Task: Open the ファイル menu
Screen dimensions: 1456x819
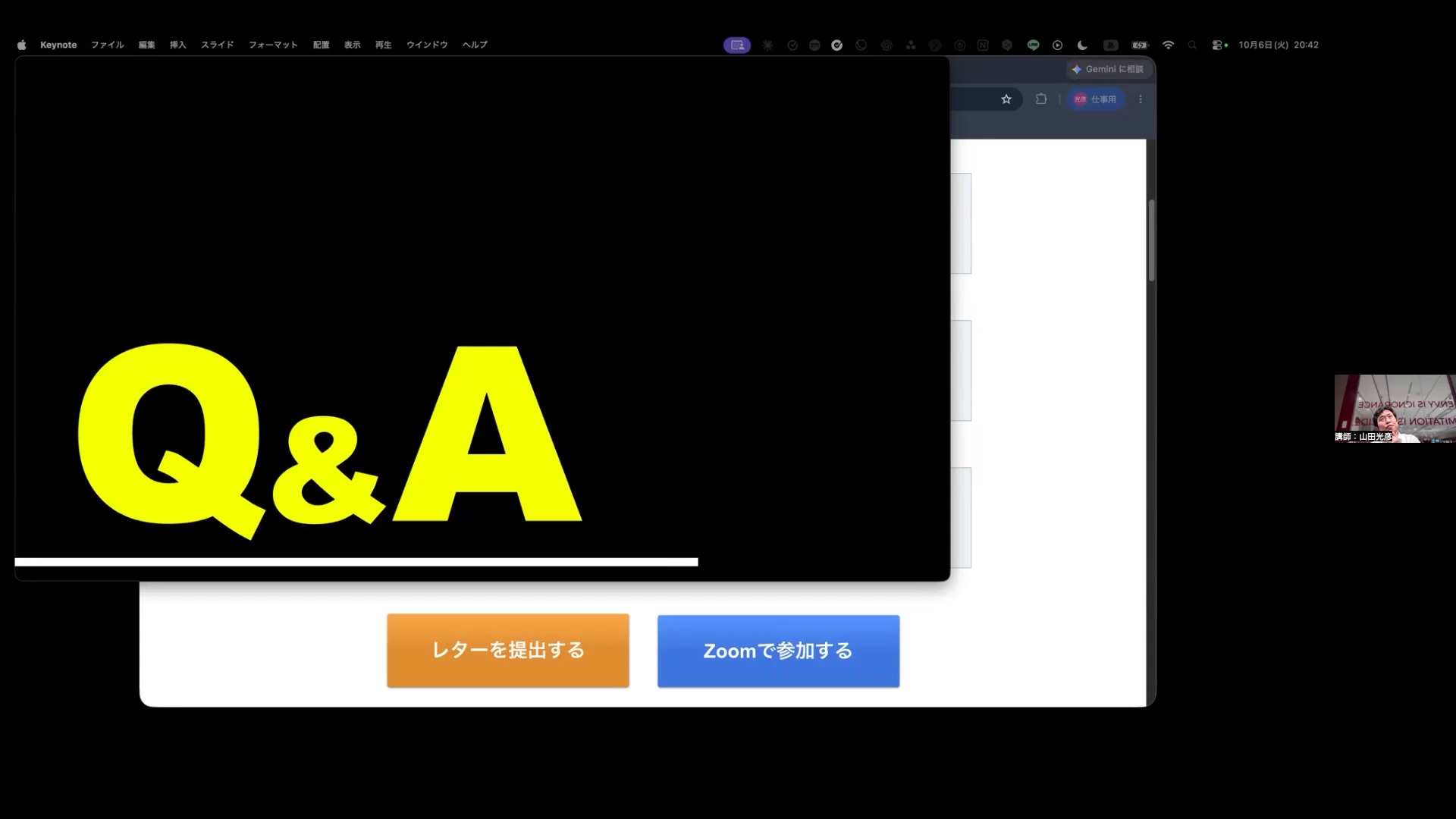Action: [x=108, y=45]
